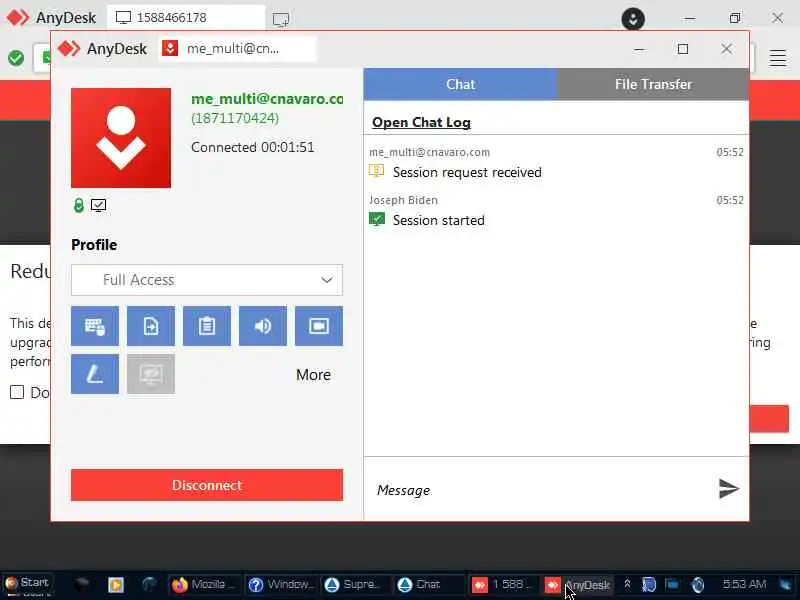Screen dimensions: 800x600
Task: Toggle file transfer permission icon
Action: (x=151, y=326)
